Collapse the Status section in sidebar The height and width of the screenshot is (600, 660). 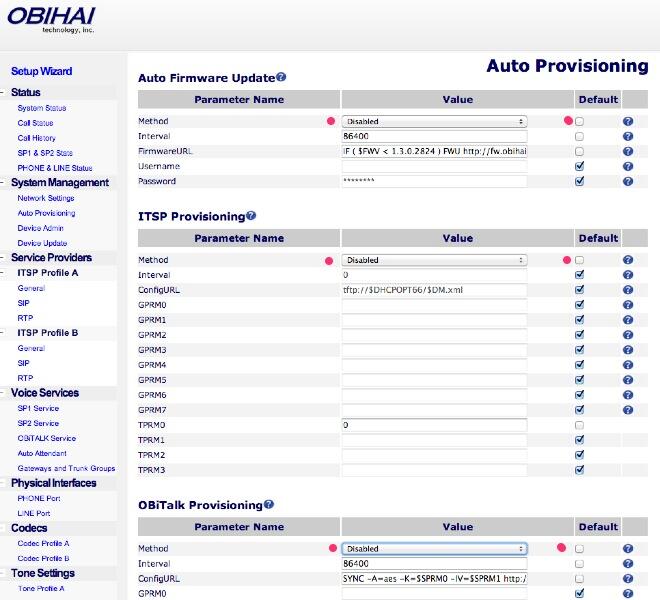click(x=3, y=92)
